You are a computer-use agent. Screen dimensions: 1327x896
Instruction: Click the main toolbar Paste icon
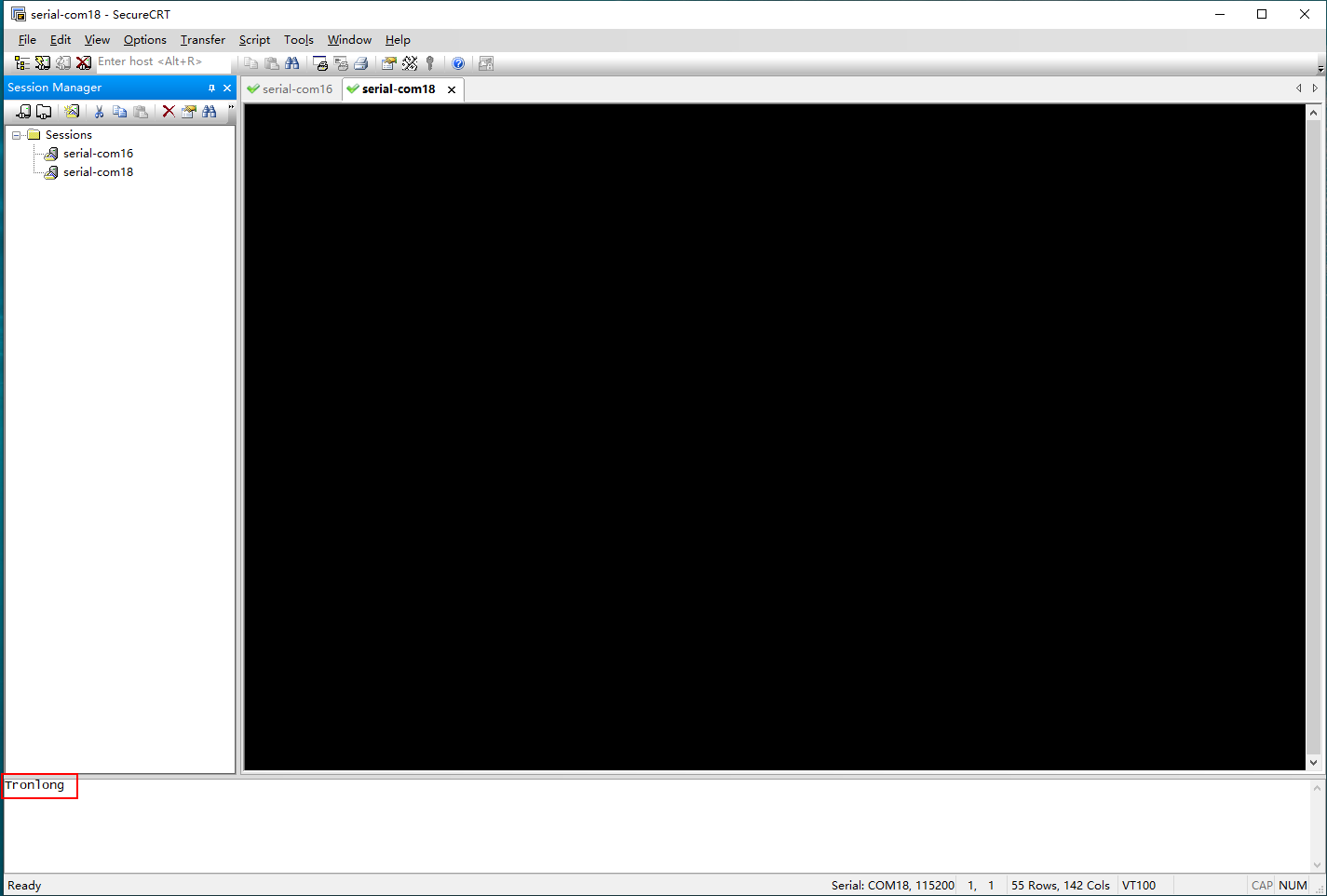(272, 63)
